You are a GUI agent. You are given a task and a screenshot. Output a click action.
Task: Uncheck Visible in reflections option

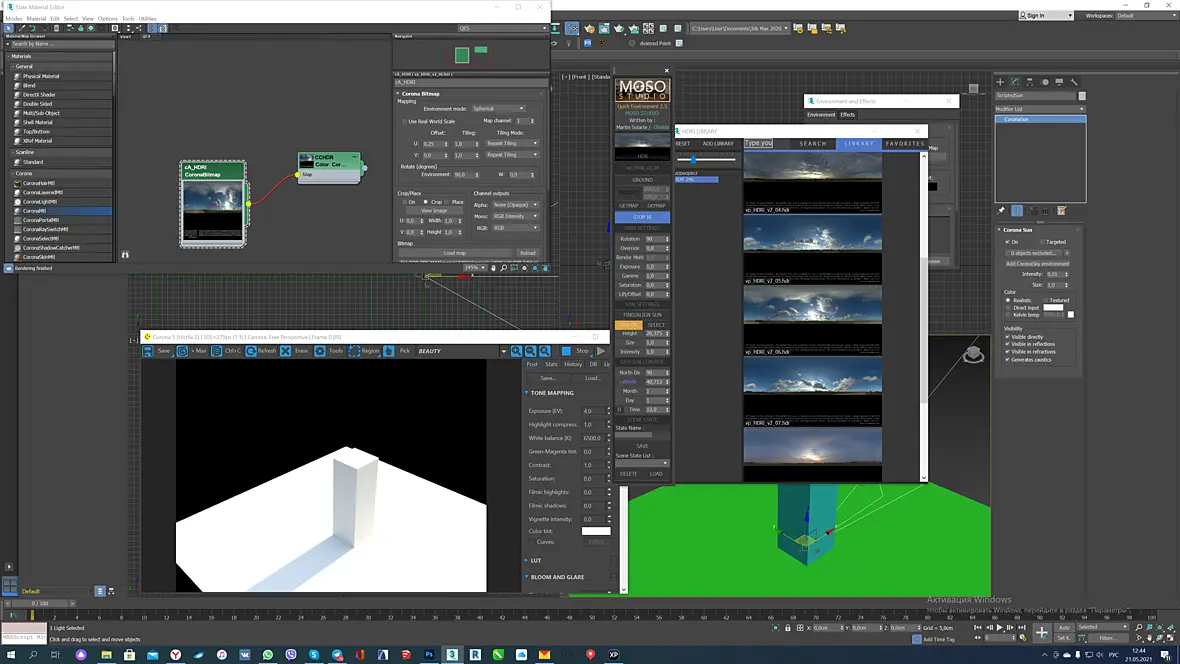1008,344
